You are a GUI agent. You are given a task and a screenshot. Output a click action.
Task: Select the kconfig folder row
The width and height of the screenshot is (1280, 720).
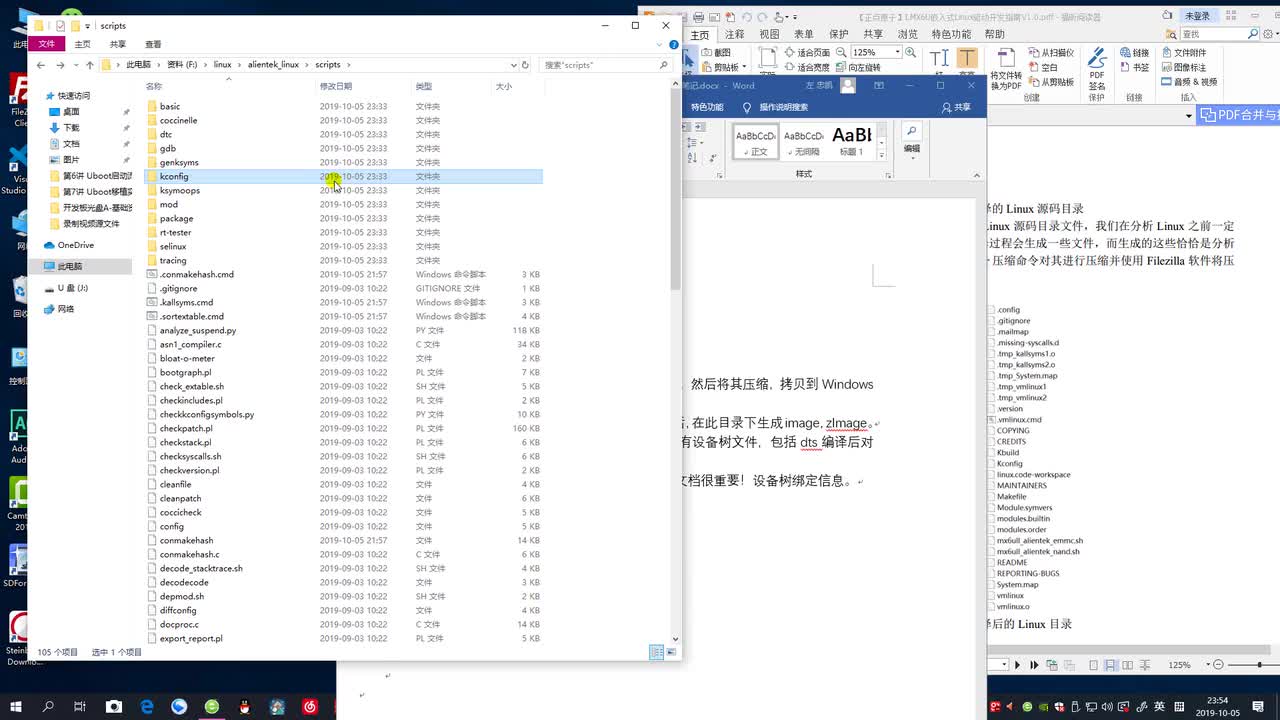343,177
